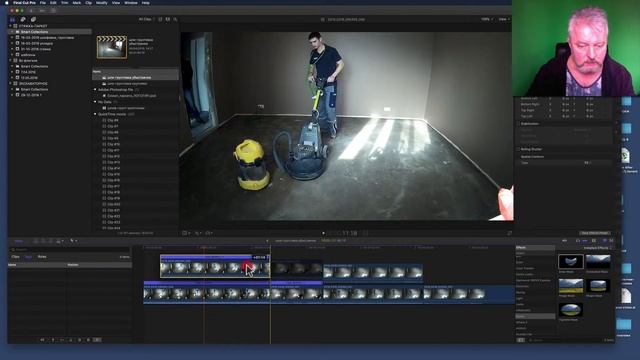Screen dimensions: 640x360
Task: Select the Image Mask effect thumbnail
Action: (x=570, y=286)
